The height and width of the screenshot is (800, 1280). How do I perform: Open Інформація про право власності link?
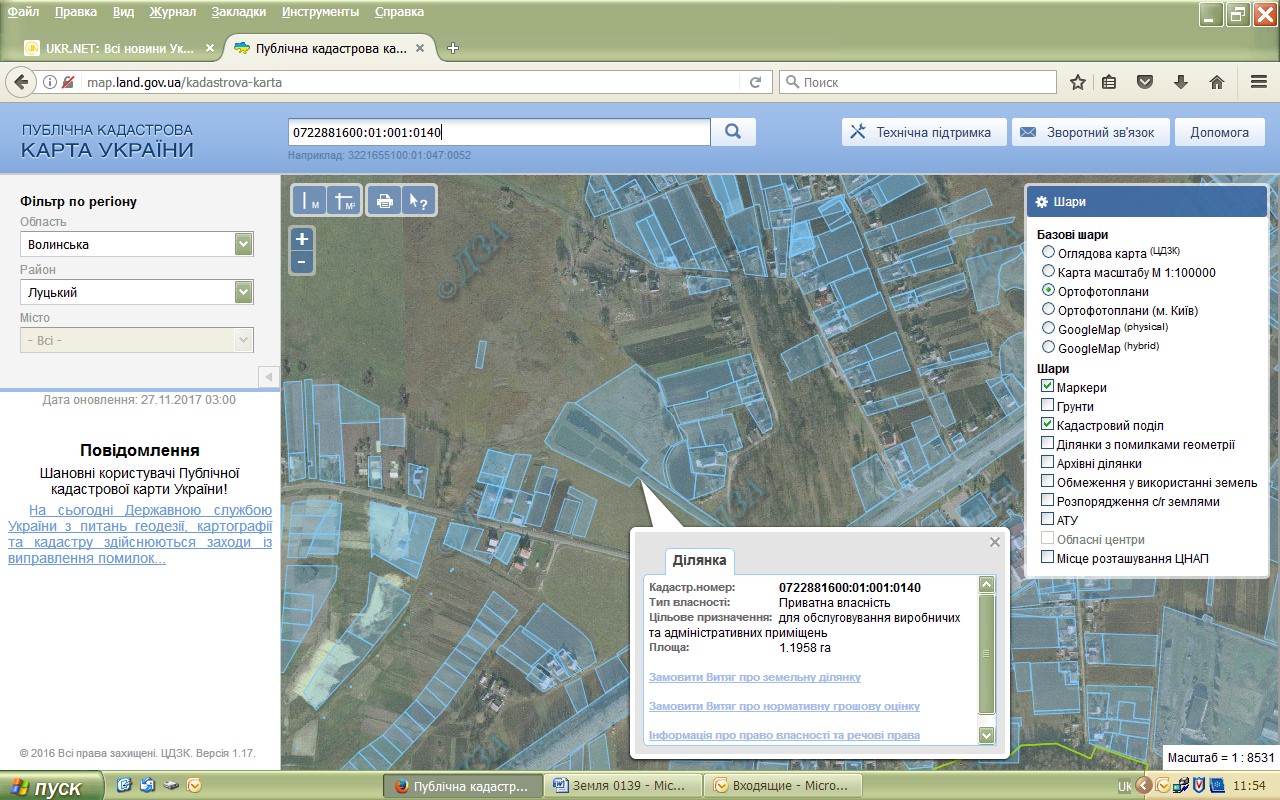pyautogui.click(x=784, y=735)
